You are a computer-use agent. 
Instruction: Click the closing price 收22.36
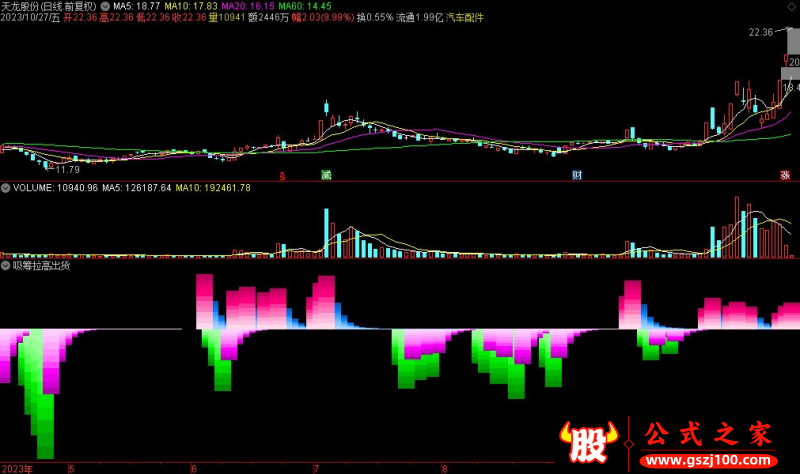189,18
